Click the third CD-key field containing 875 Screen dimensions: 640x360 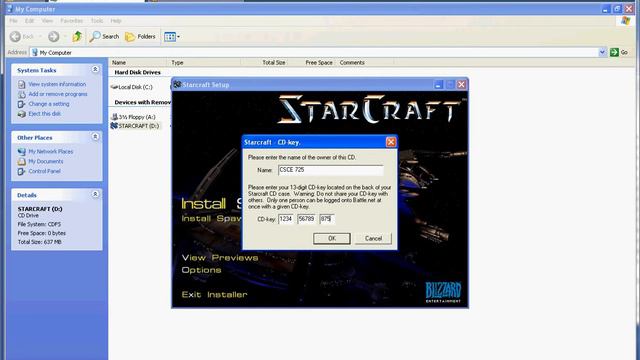click(327, 219)
